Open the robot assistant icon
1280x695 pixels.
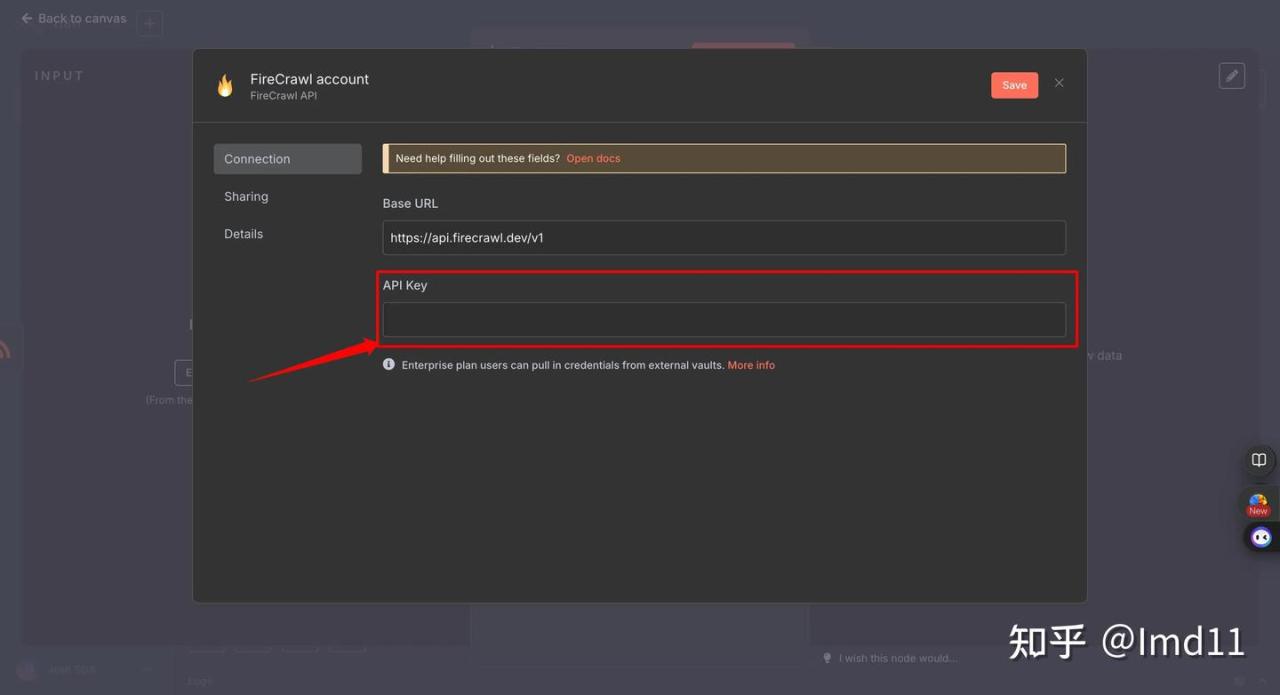pos(1261,538)
